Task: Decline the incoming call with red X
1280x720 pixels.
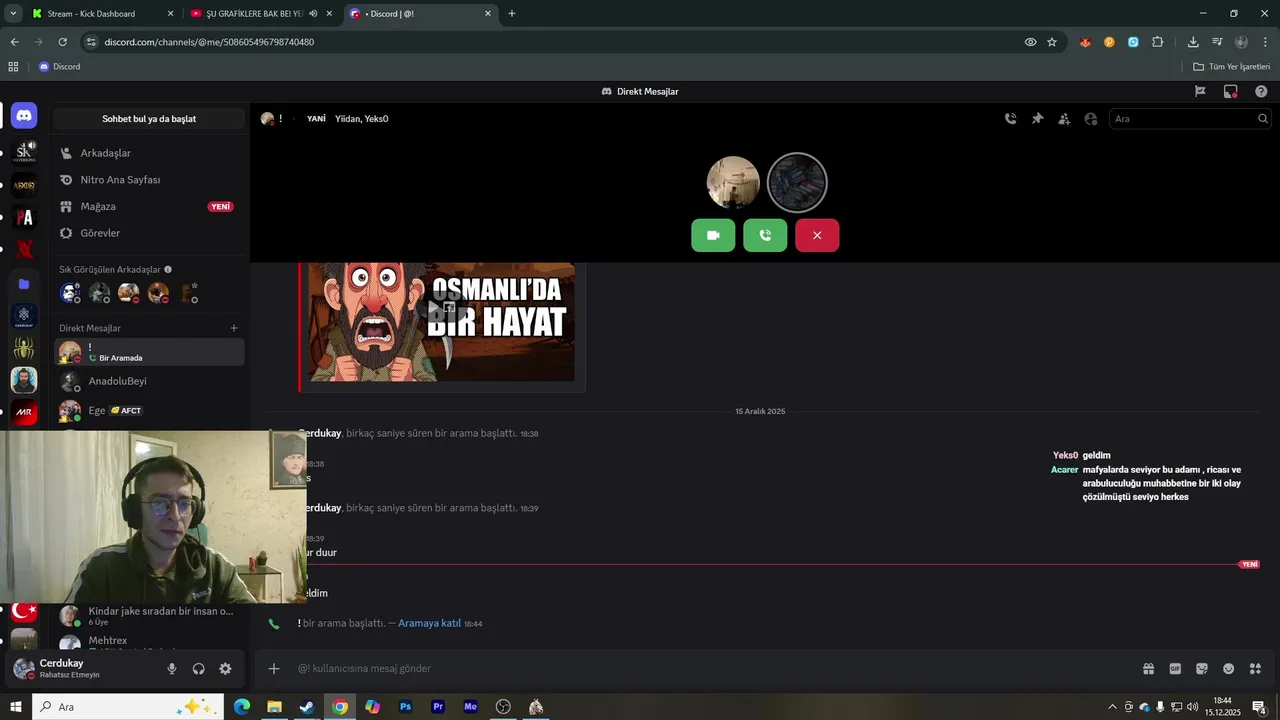Action: click(817, 235)
